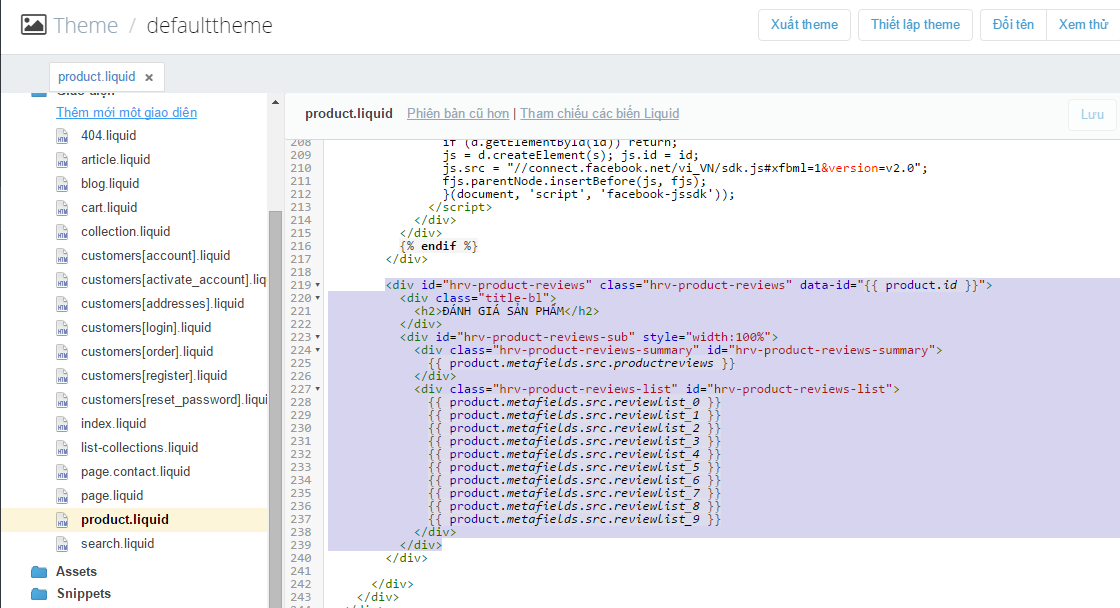Screen dimensions: 1120x608
Task: Open customers[register].liquid file
Action: click(x=154, y=376)
